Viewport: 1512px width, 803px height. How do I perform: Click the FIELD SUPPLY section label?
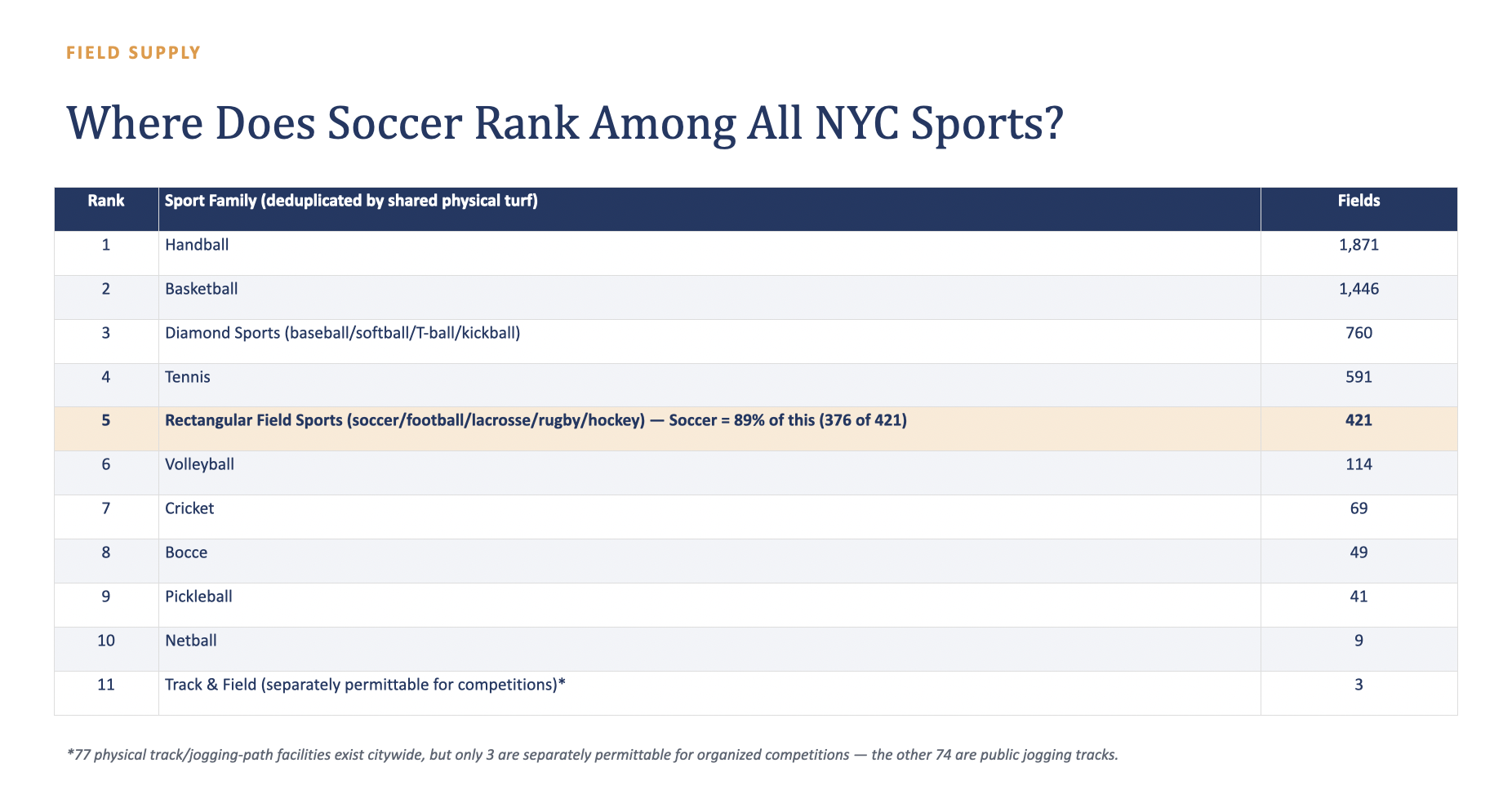tap(133, 53)
